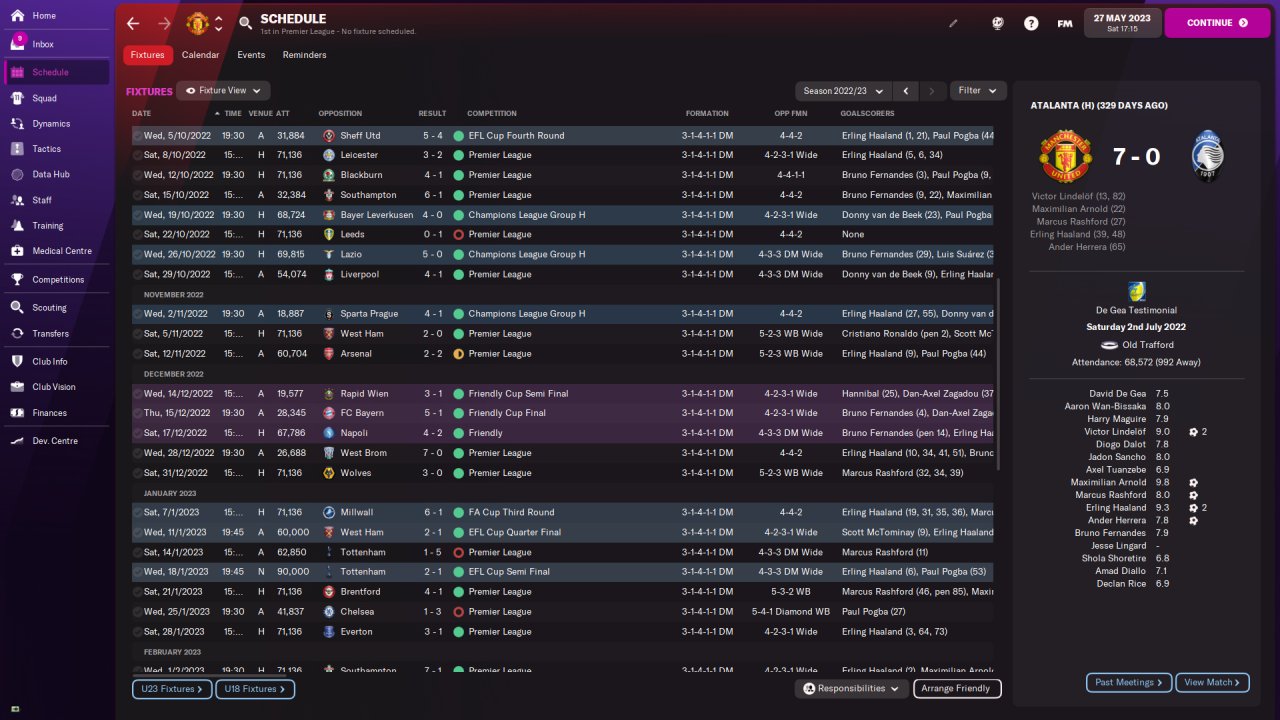Tick the Chelsea fixture row checkbox

tap(137, 612)
